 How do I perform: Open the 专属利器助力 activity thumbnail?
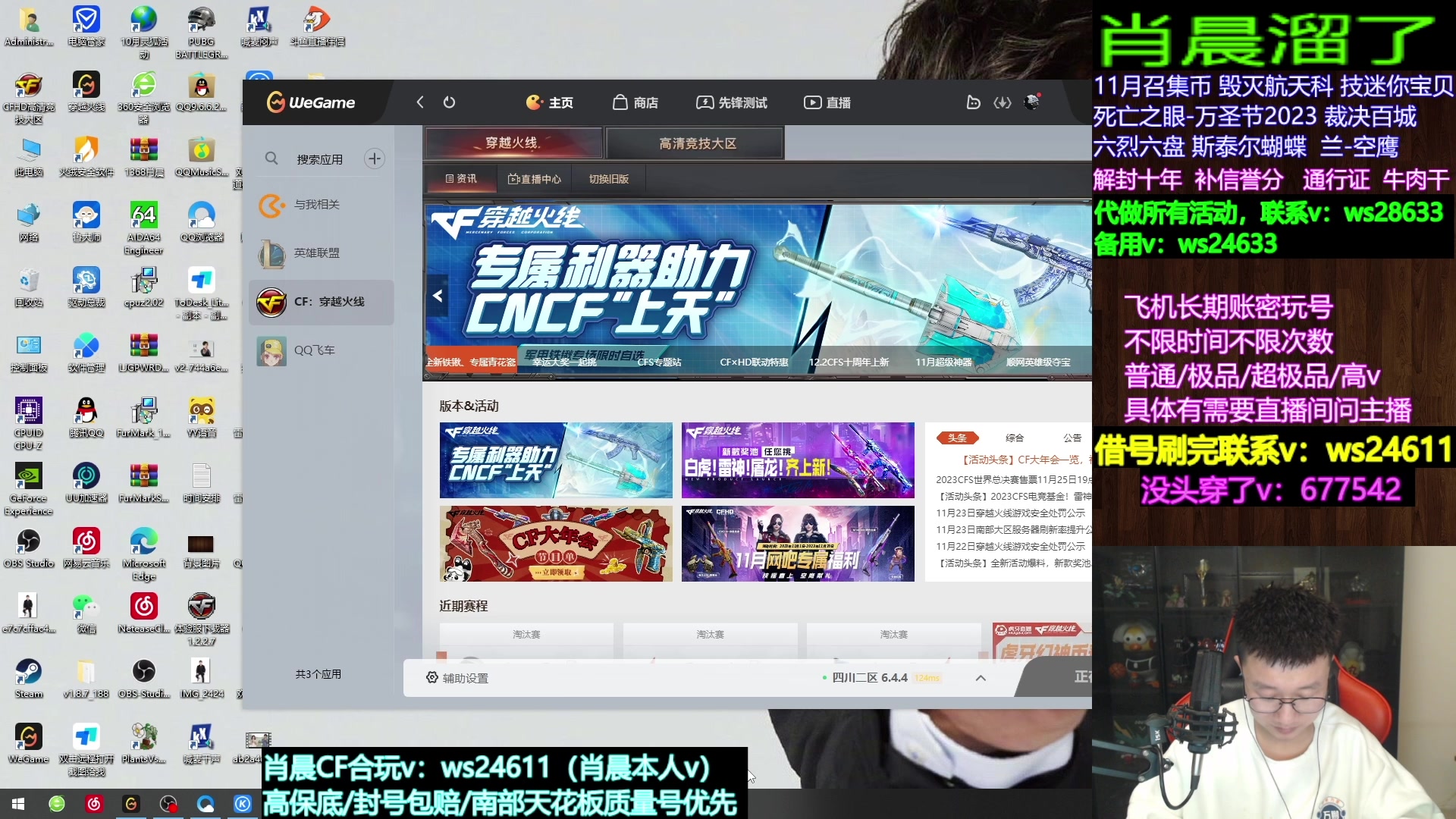[556, 460]
